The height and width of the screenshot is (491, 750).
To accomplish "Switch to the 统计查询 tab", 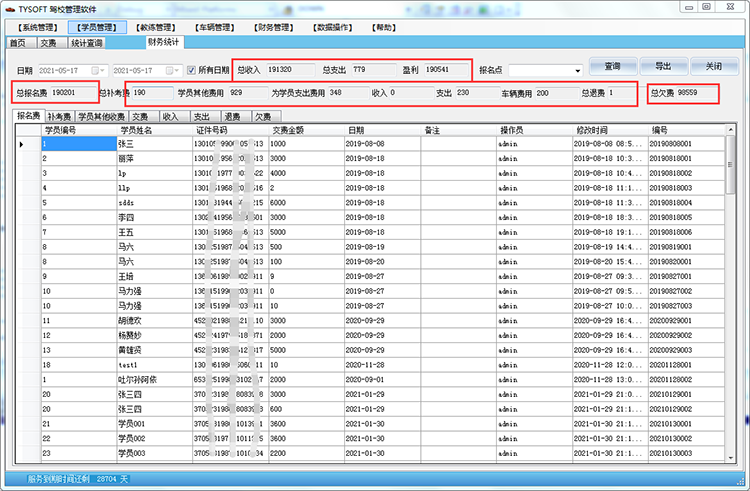I will click(87, 43).
